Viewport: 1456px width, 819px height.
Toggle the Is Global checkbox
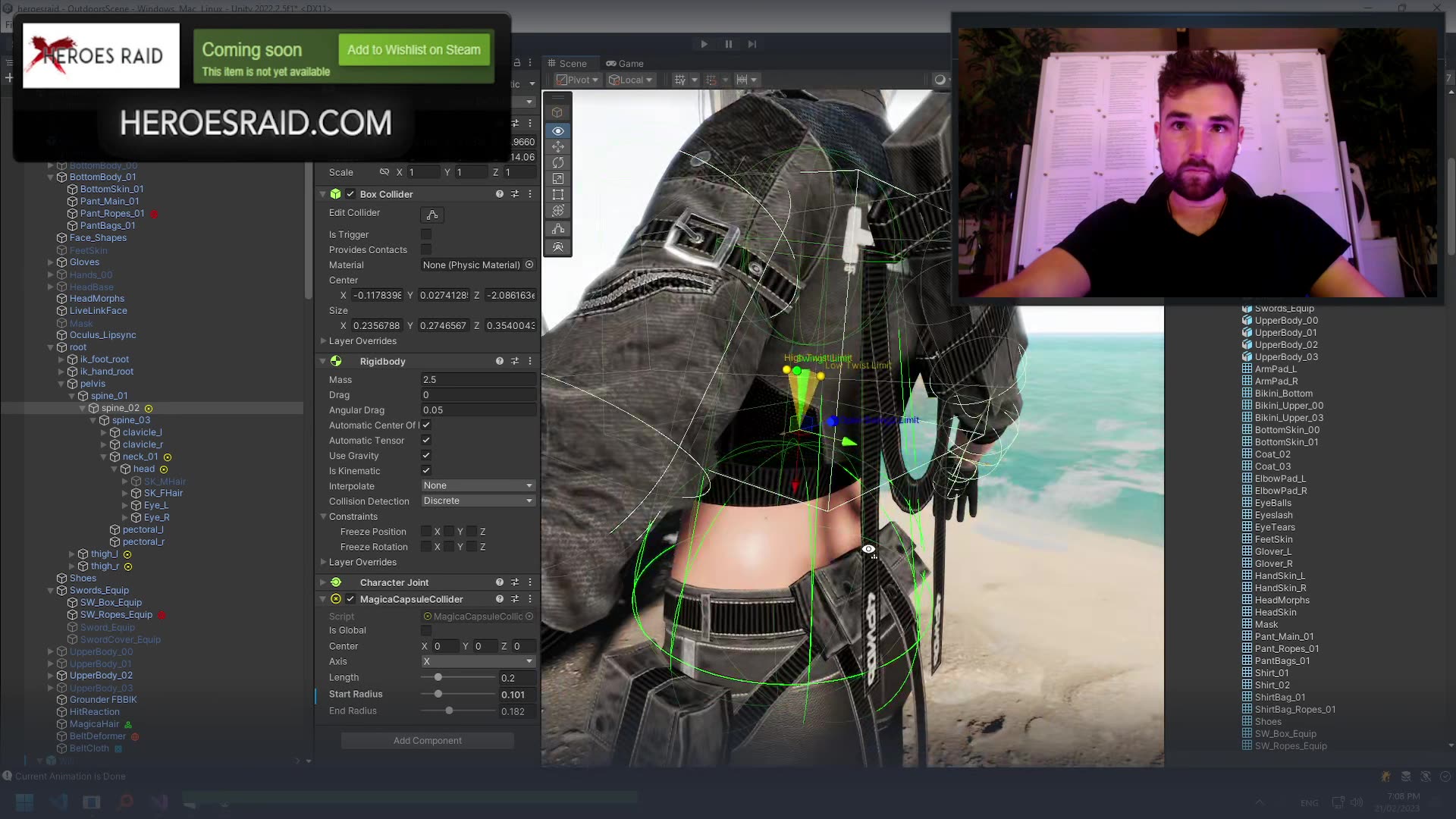pyautogui.click(x=426, y=630)
